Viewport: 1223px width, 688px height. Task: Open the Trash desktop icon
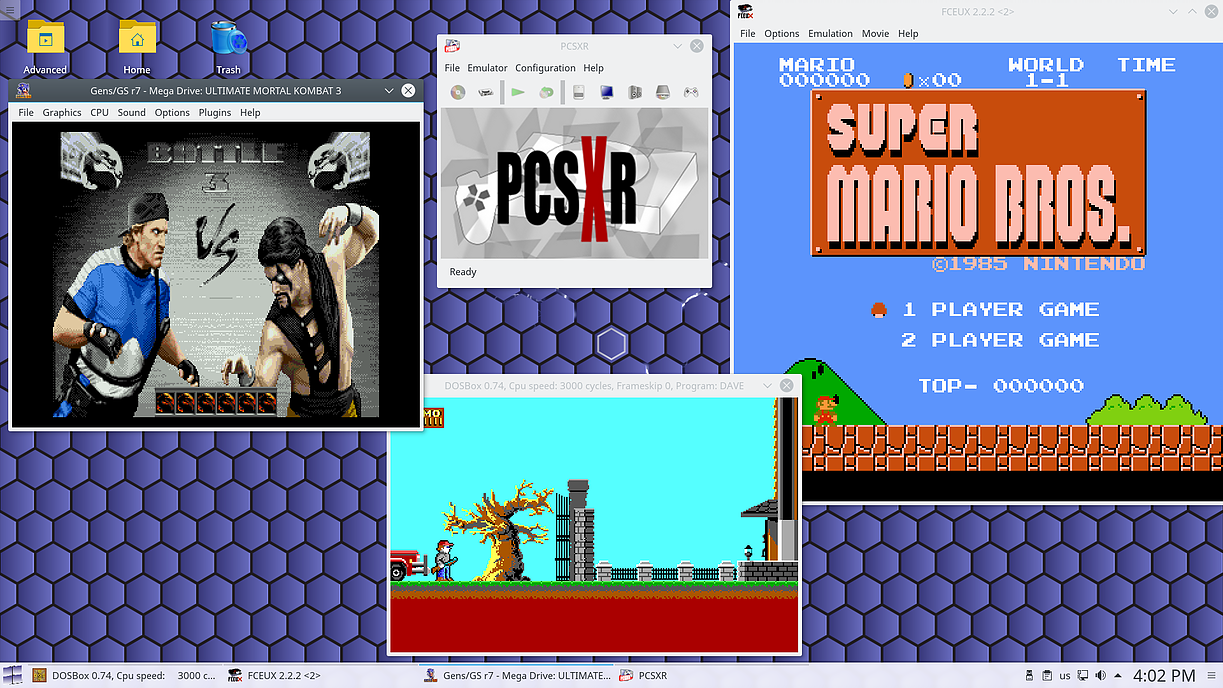click(229, 46)
